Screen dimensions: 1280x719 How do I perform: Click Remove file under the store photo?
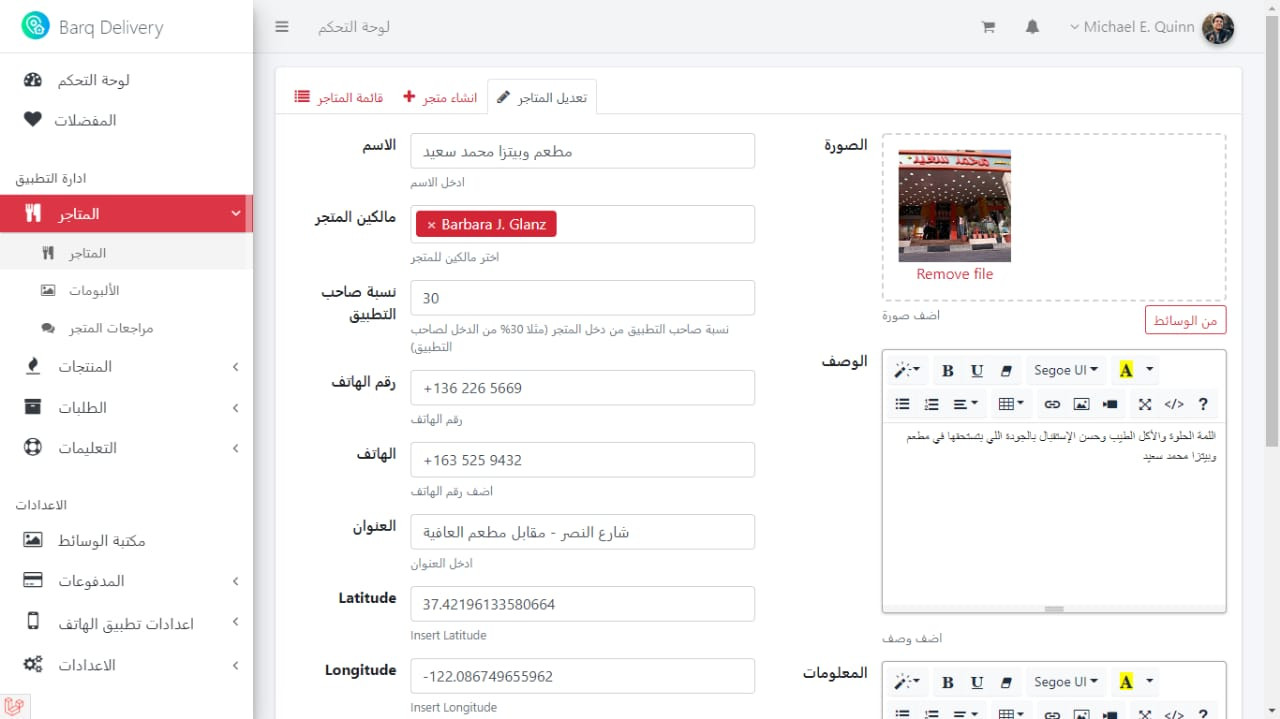pos(954,273)
